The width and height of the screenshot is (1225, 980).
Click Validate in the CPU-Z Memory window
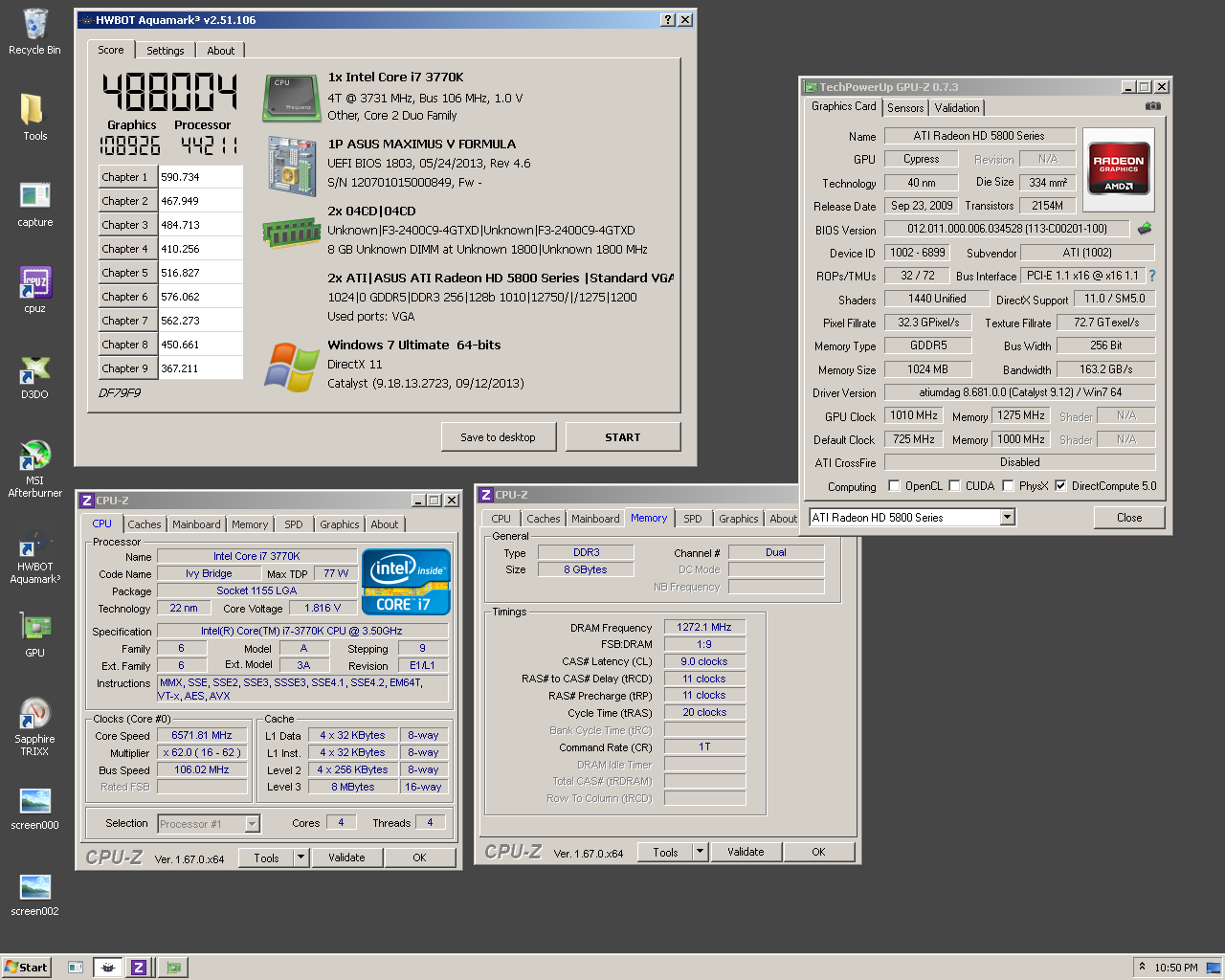[746, 852]
